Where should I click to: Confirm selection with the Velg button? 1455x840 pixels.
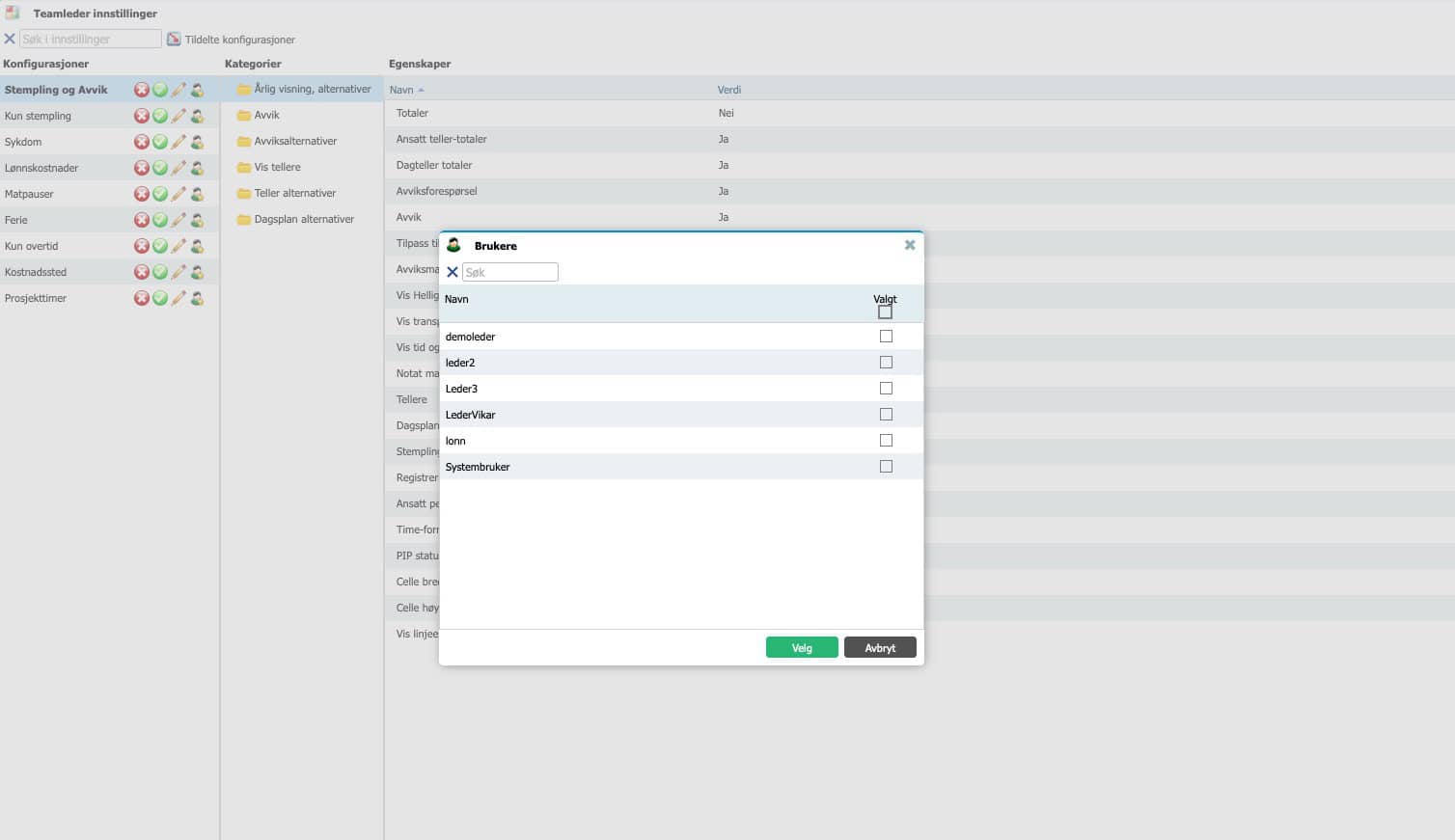click(x=802, y=648)
